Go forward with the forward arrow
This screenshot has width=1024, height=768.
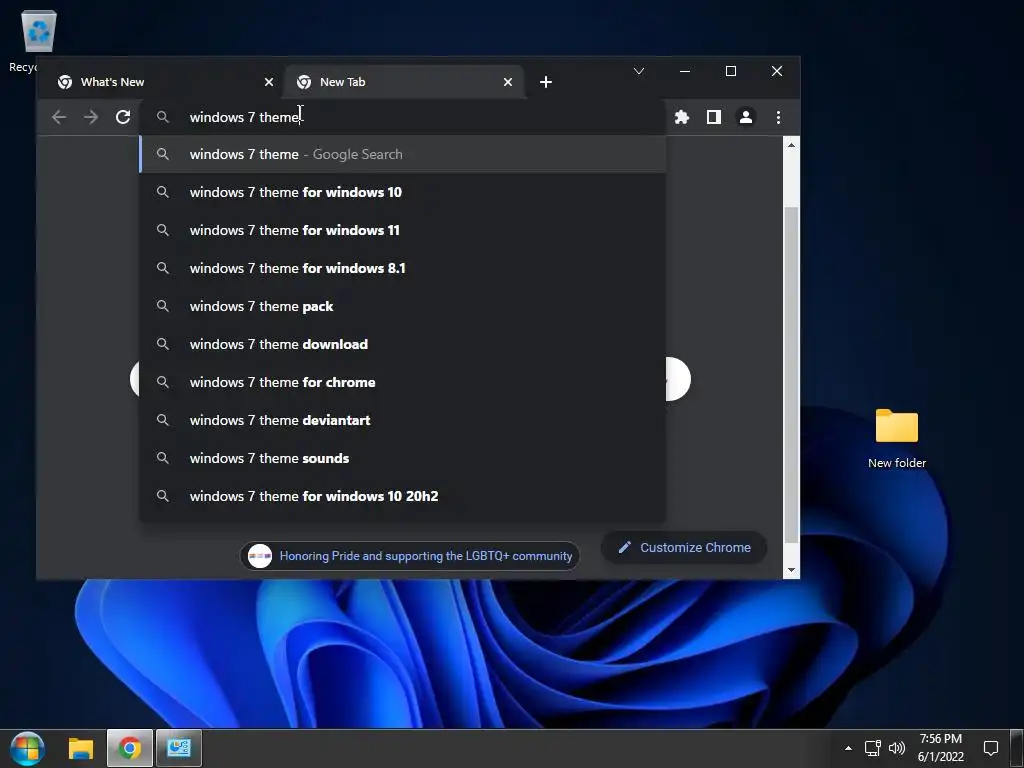click(x=91, y=117)
